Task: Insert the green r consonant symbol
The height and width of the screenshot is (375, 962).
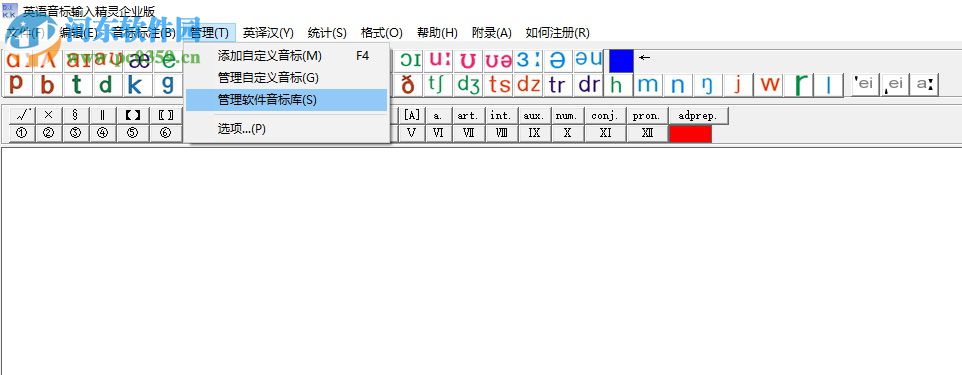Action: coord(798,84)
